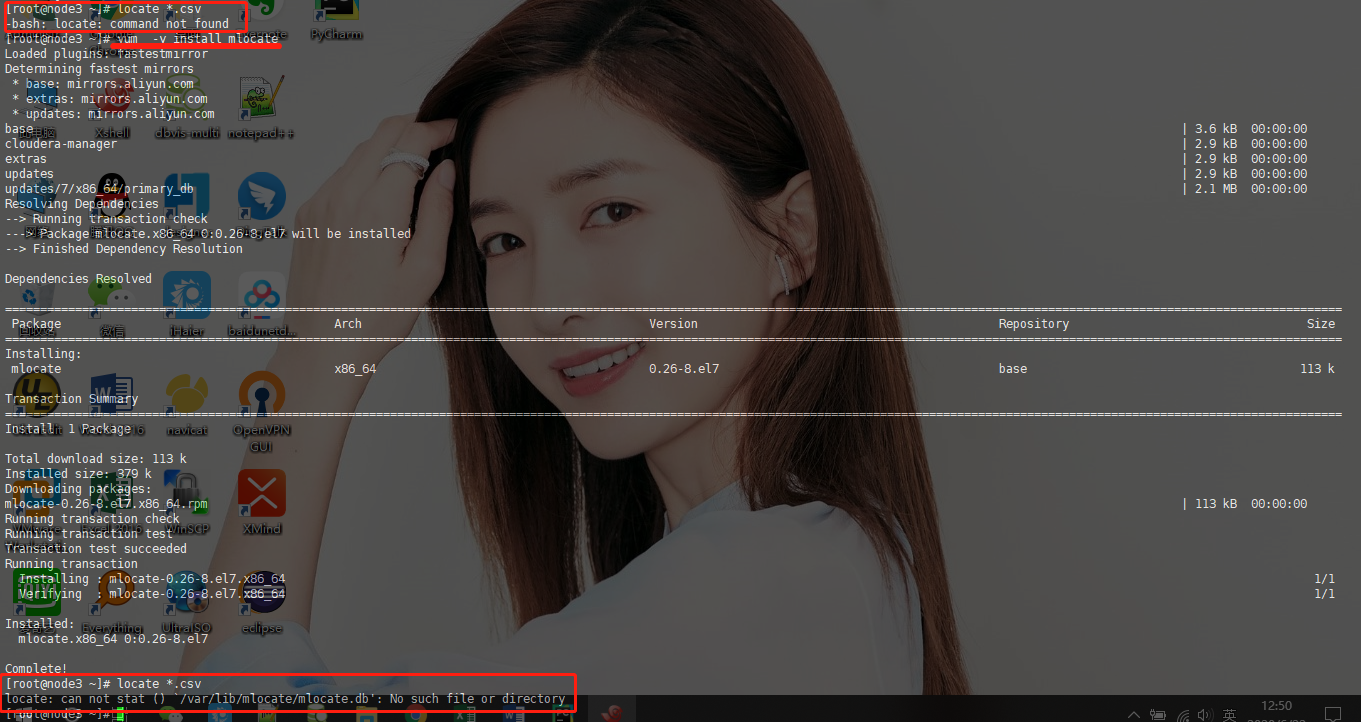Click 'Transaction test succeeded' line
The height and width of the screenshot is (722, 1361).
click(96, 549)
